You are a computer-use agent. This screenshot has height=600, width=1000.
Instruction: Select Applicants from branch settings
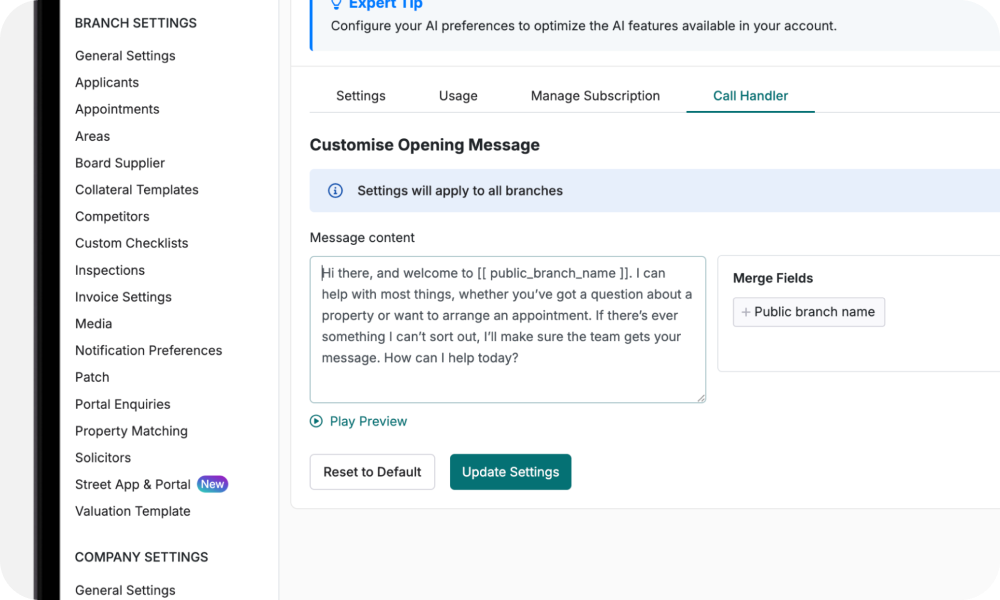tap(107, 82)
